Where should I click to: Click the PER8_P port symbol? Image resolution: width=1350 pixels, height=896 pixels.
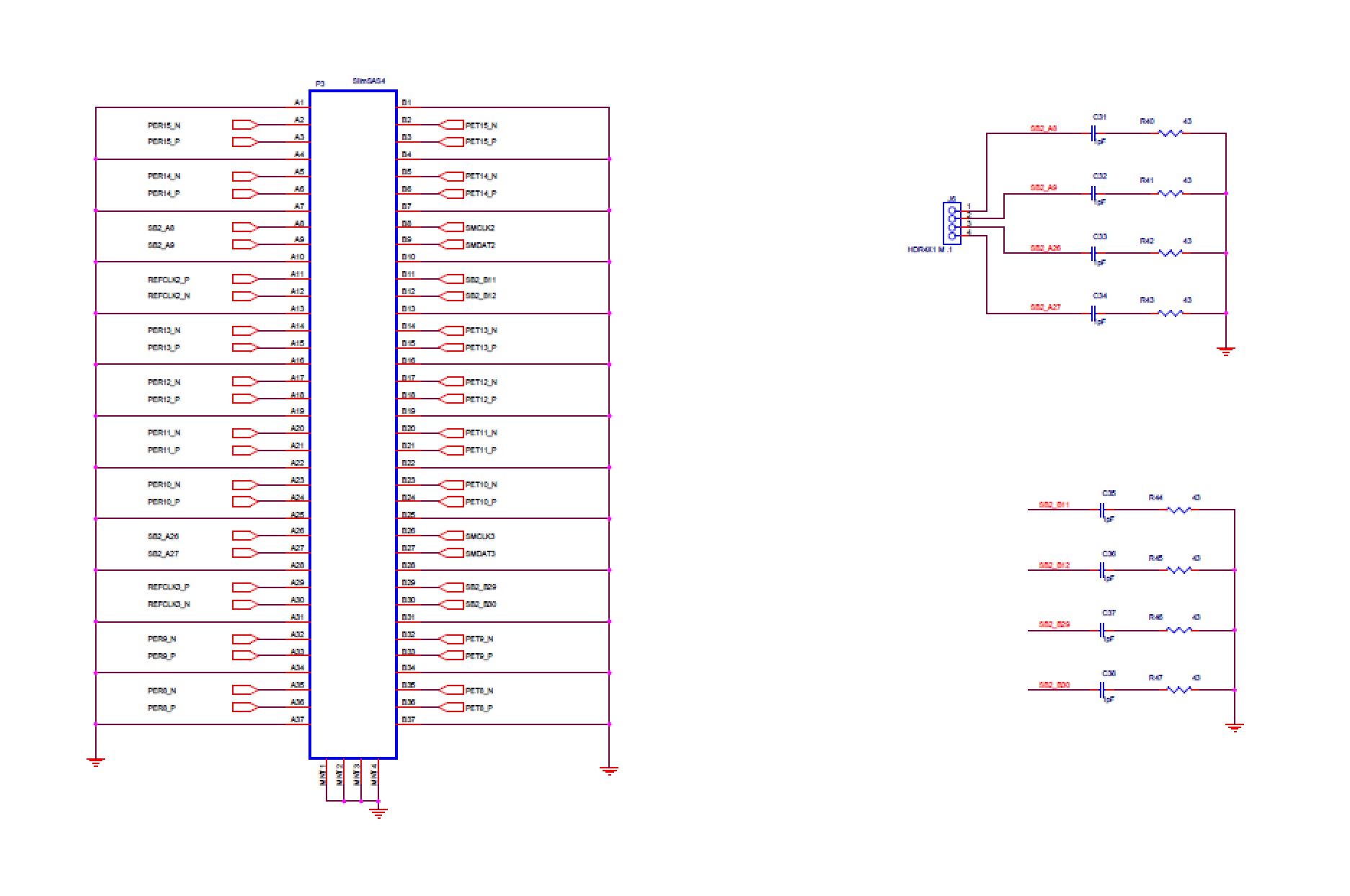click(x=245, y=708)
